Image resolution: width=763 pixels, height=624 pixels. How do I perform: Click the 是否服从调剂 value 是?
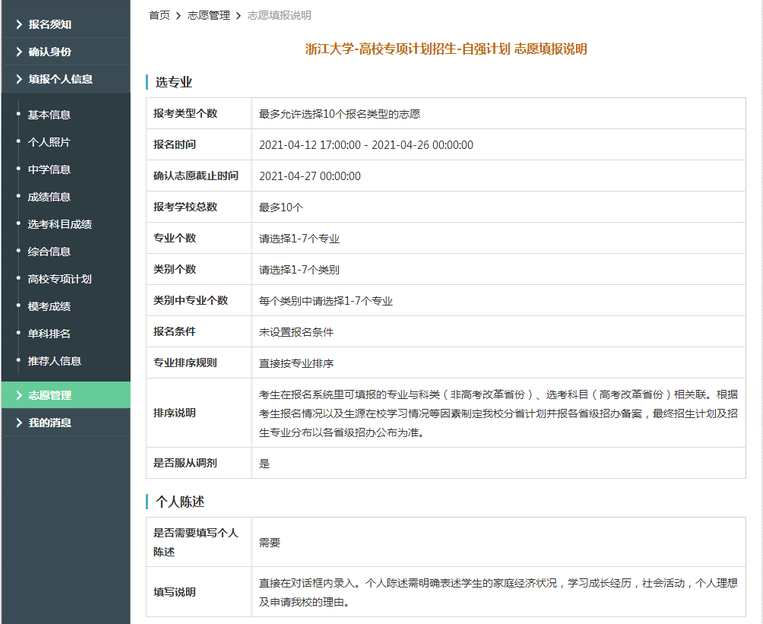[264, 463]
